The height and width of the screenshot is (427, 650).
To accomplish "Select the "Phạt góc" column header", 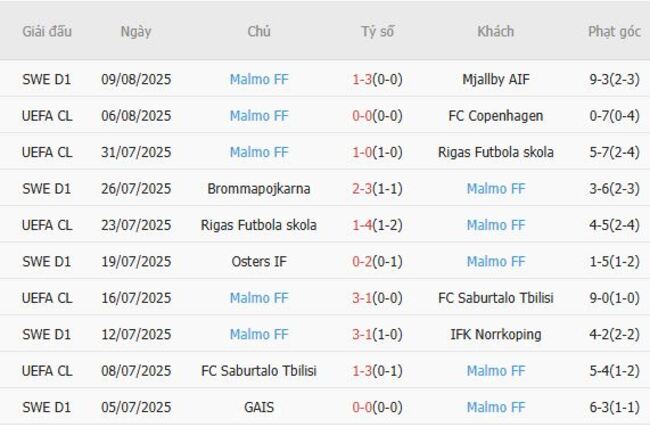I will 614,32.
